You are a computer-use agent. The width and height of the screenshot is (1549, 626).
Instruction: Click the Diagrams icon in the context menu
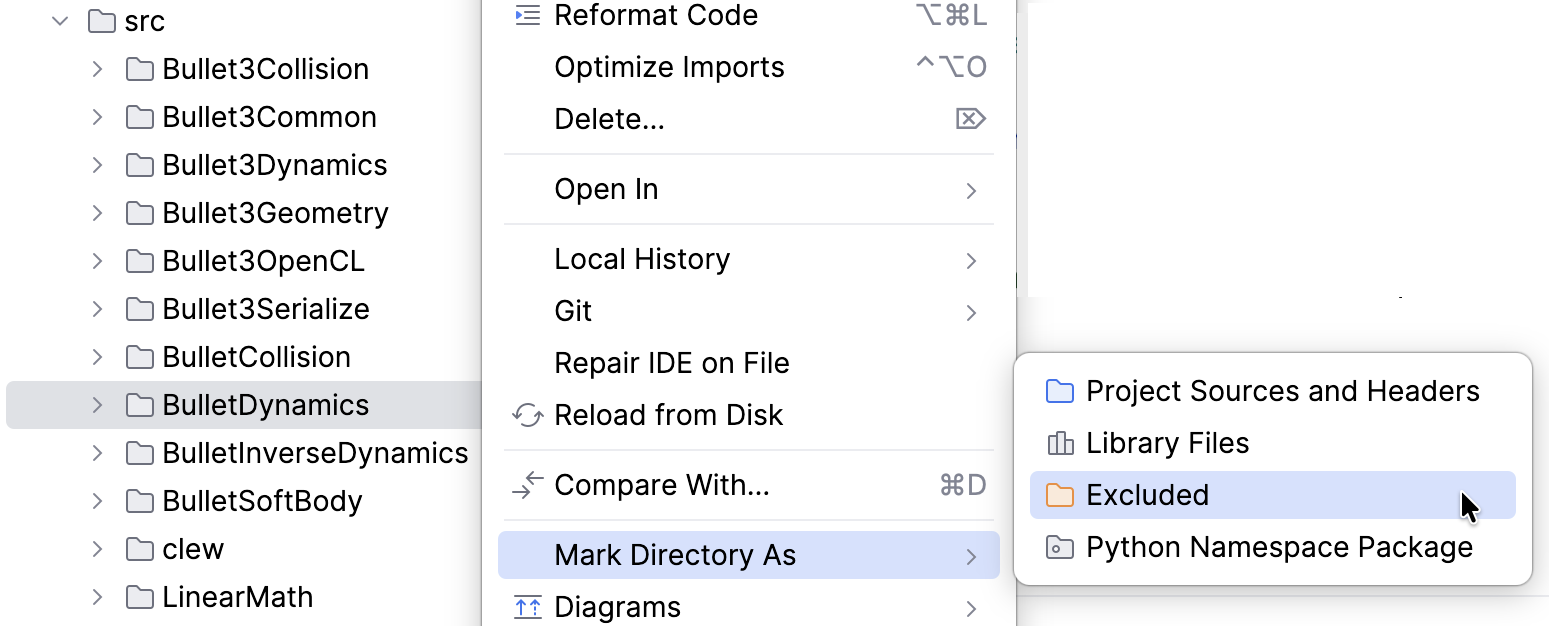(527, 606)
